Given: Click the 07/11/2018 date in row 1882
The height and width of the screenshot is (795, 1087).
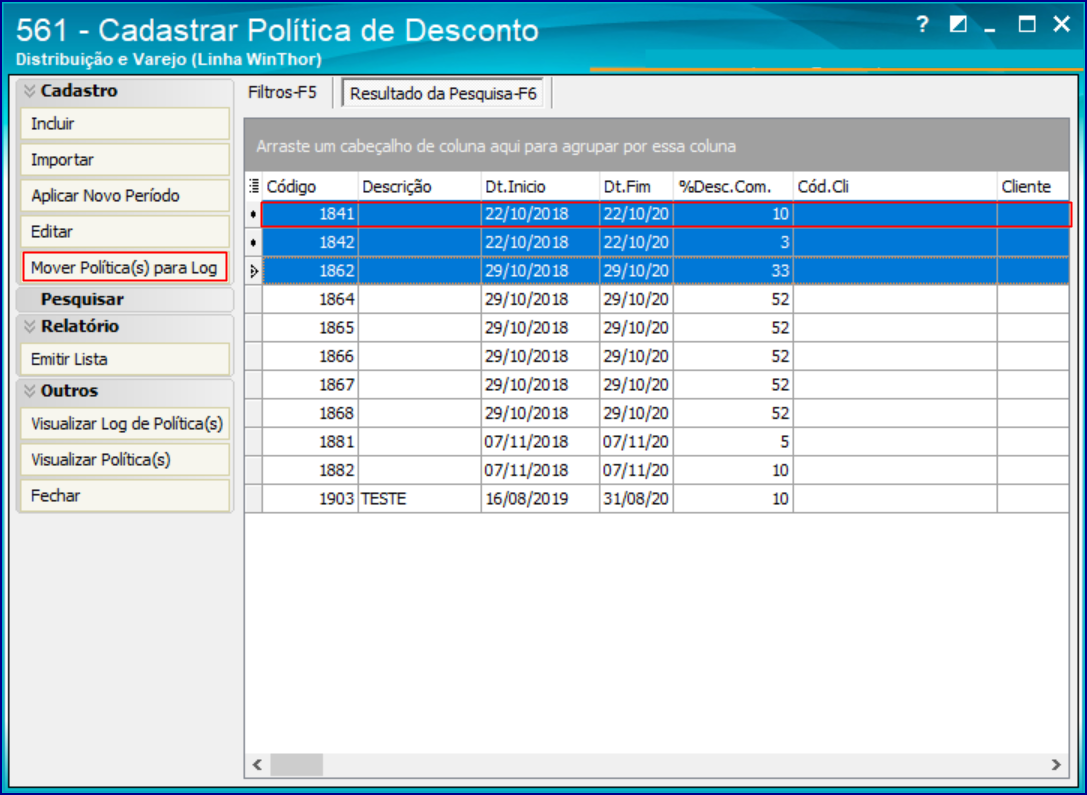Looking at the screenshot, I should [540, 471].
